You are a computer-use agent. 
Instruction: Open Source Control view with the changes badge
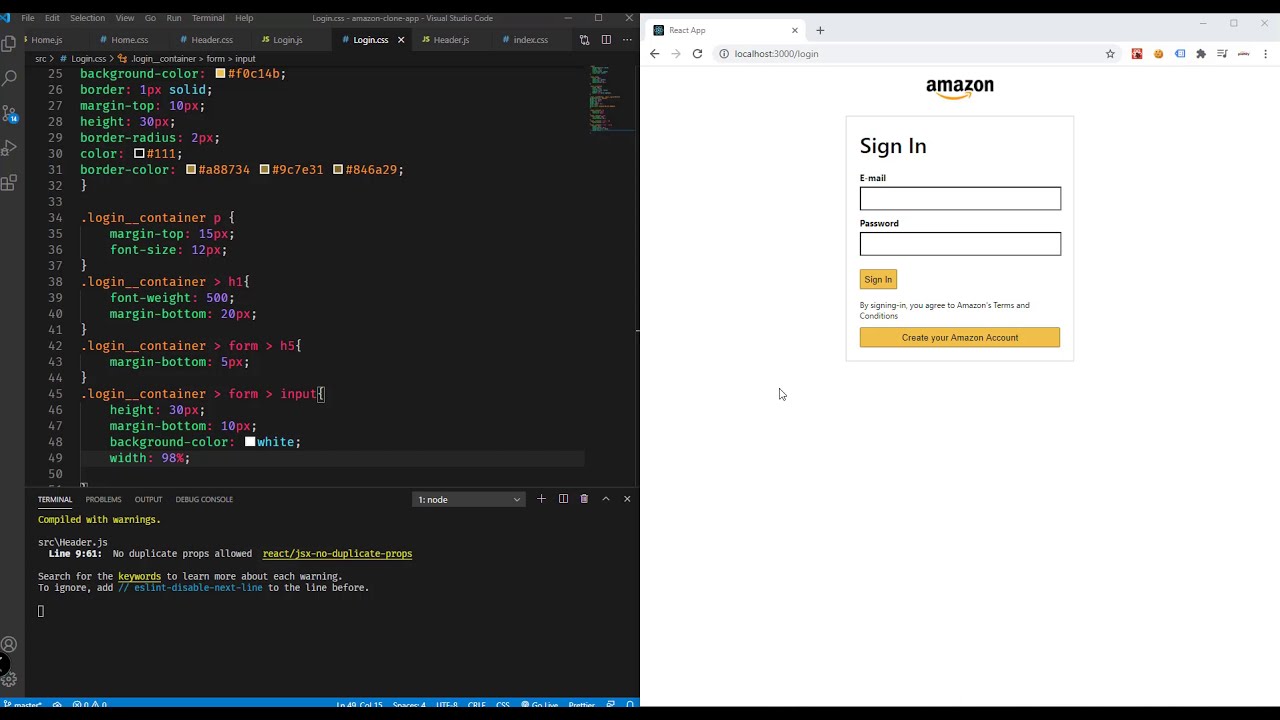[x=9, y=113]
